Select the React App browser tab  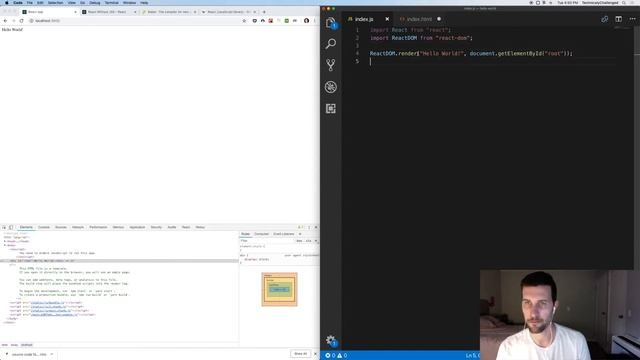coord(49,12)
